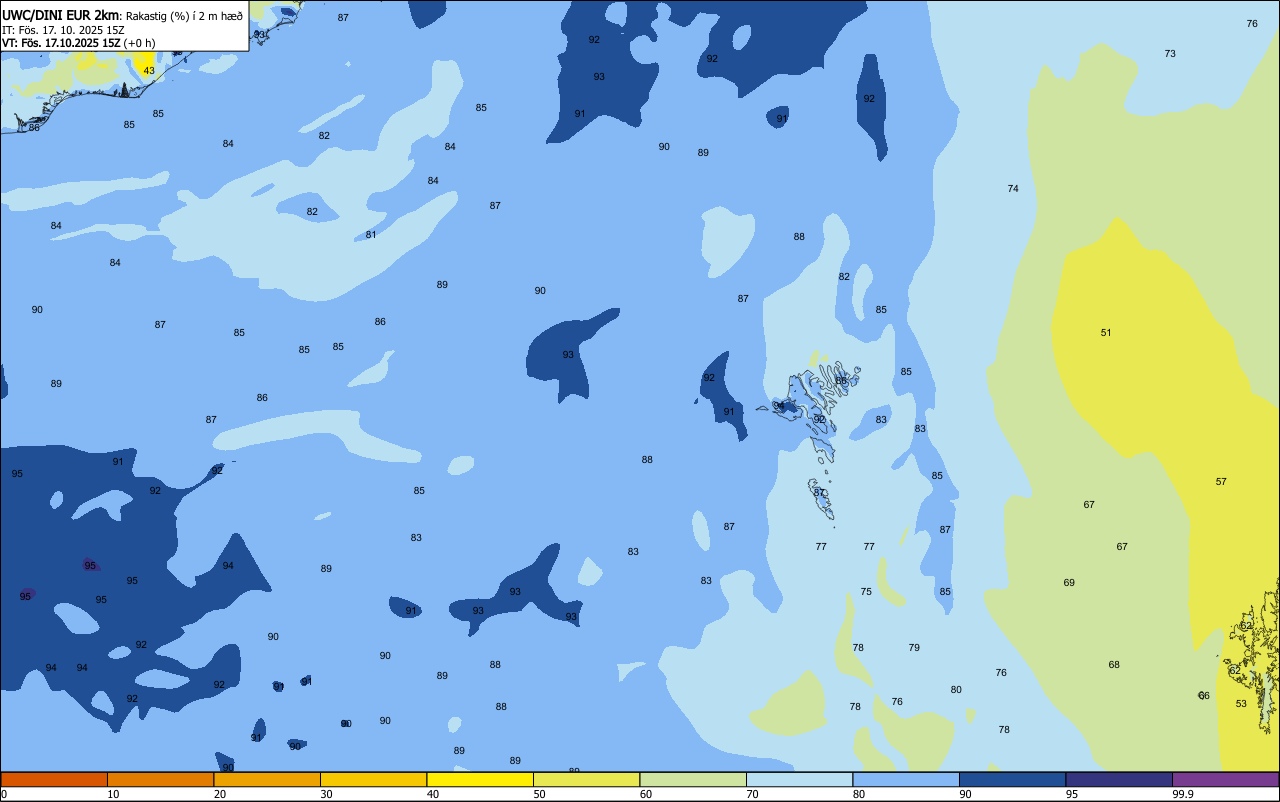Pick the 60–70 light green legend segment
Image resolution: width=1280 pixels, height=802 pixels.
693,779
